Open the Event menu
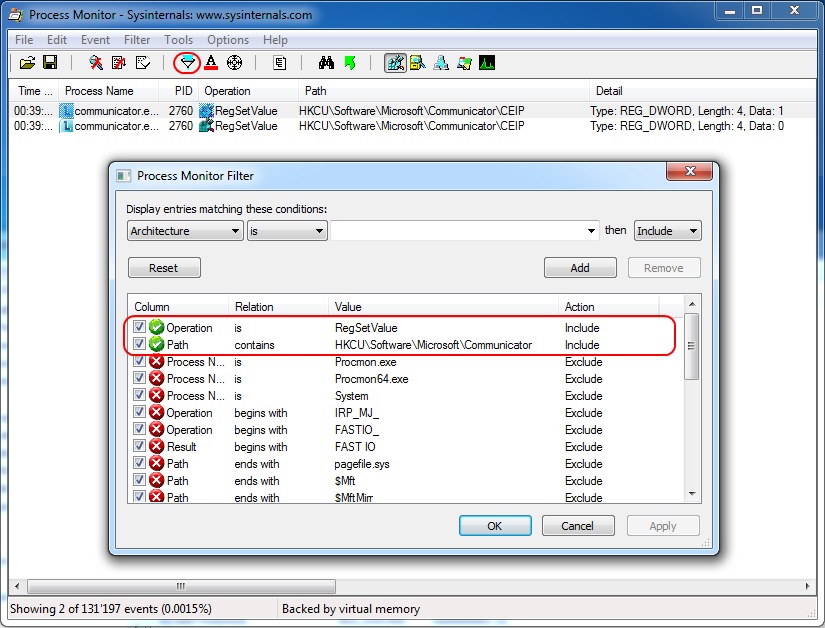Screen dimensions: 825x628 click(x=95, y=40)
